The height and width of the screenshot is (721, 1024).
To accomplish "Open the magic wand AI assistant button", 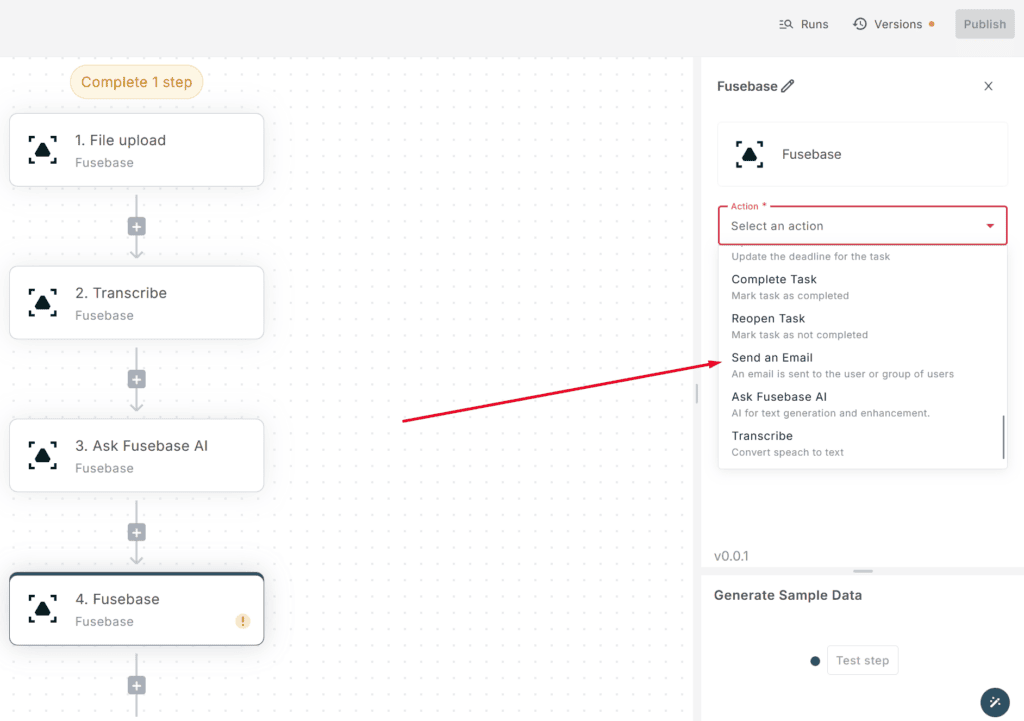I will pyautogui.click(x=995, y=703).
